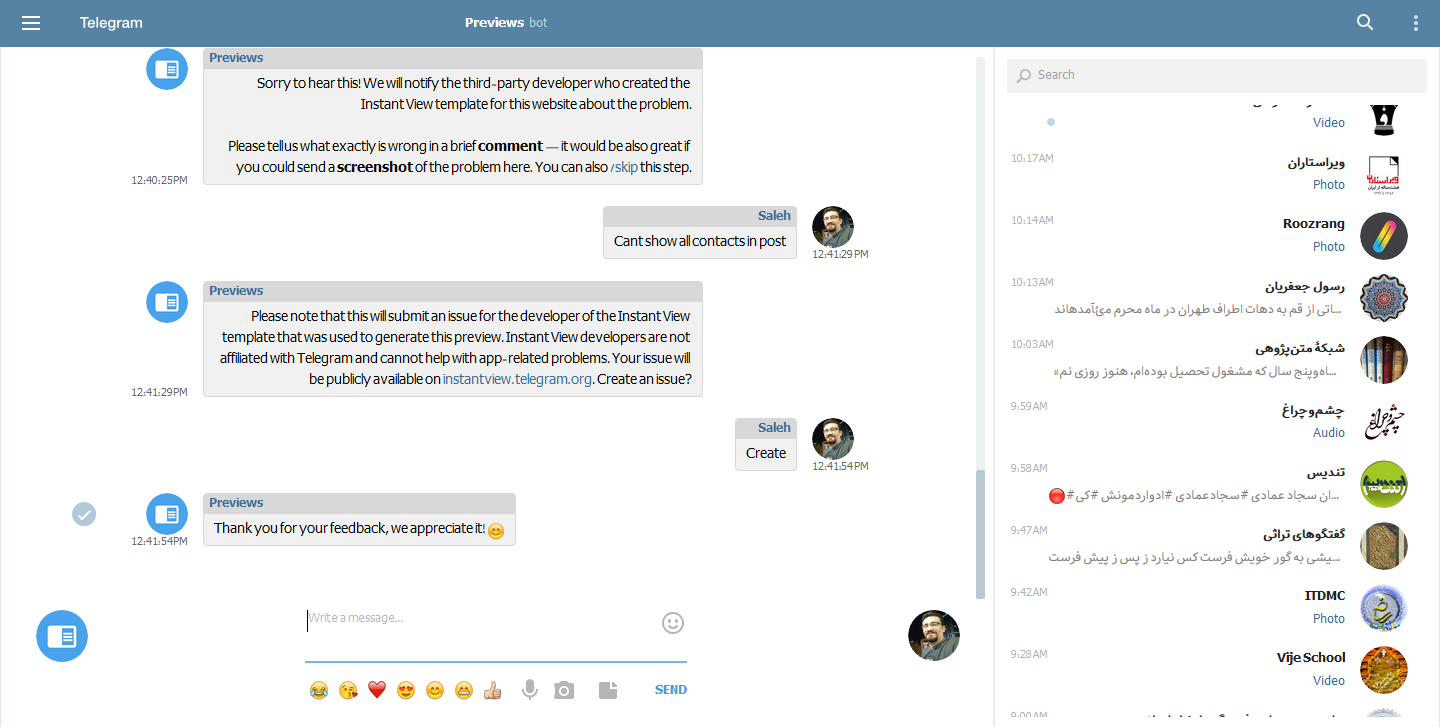Viewport: 1440px width, 727px height.
Task: Open the three-dot options menu
Action: 1415,22
